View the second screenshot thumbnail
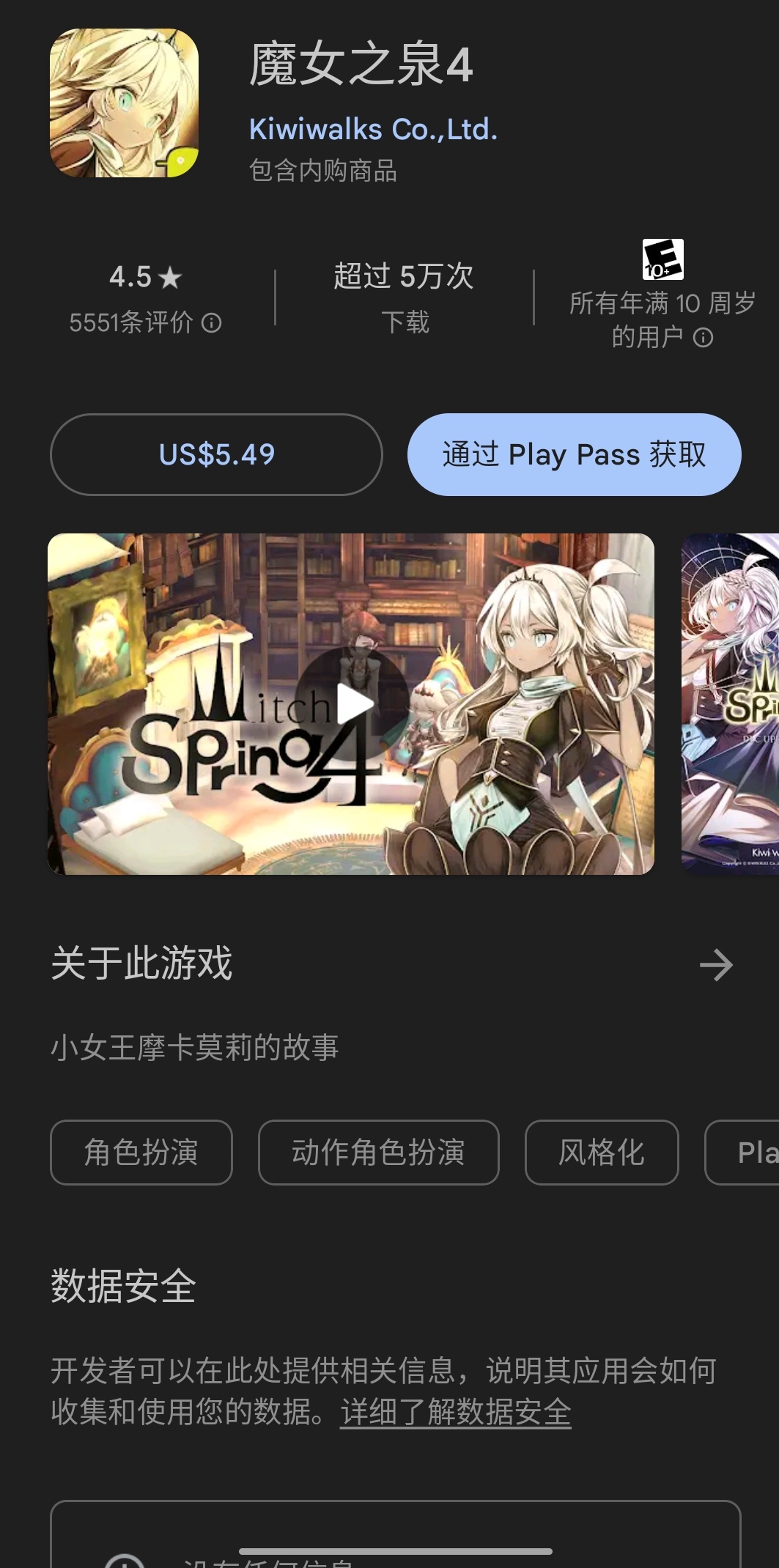 [730, 704]
